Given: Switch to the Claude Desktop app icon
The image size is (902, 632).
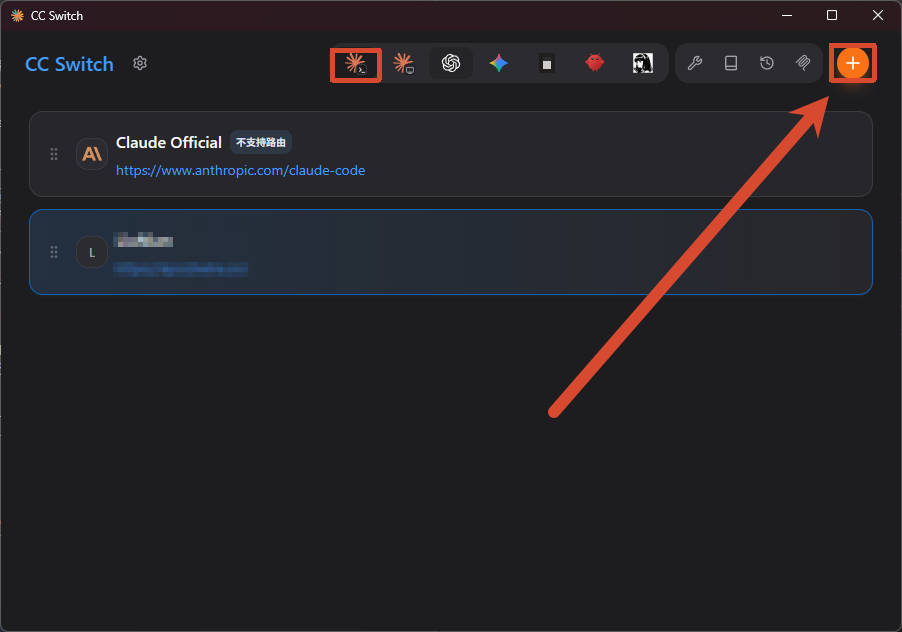Looking at the screenshot, I should 403,63.
